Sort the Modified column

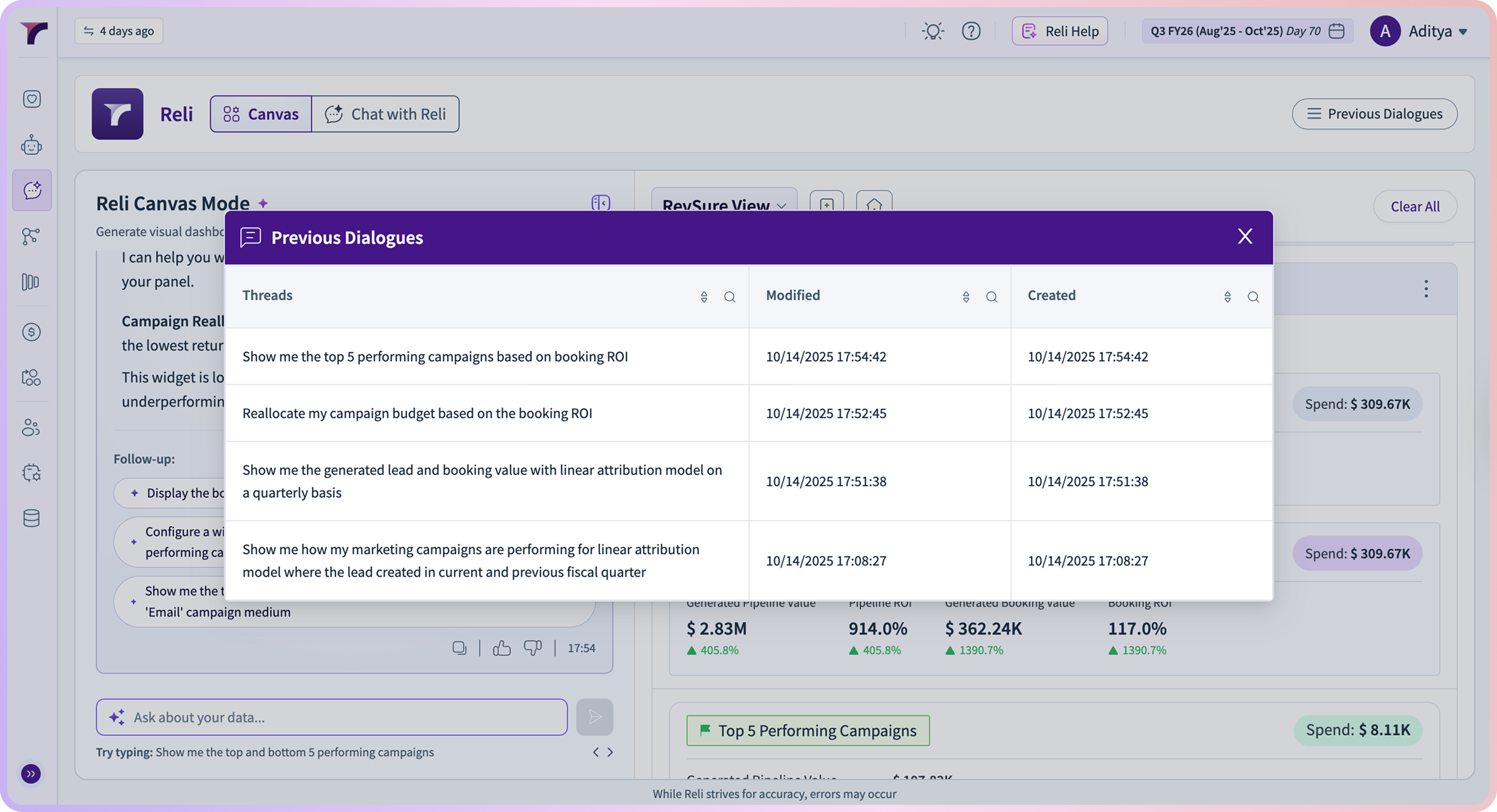pos(966,297)
